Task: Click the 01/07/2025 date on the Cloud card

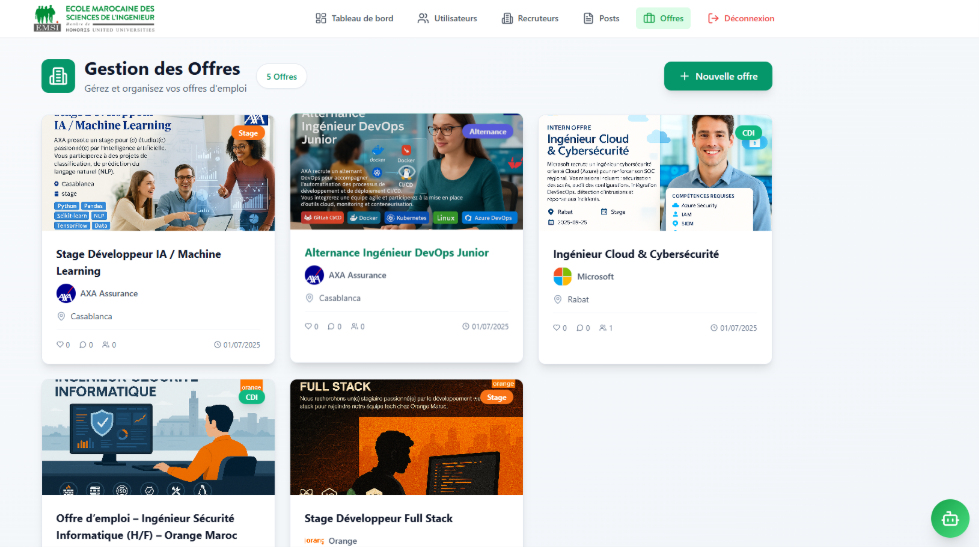Action: (x=739, y=328)
